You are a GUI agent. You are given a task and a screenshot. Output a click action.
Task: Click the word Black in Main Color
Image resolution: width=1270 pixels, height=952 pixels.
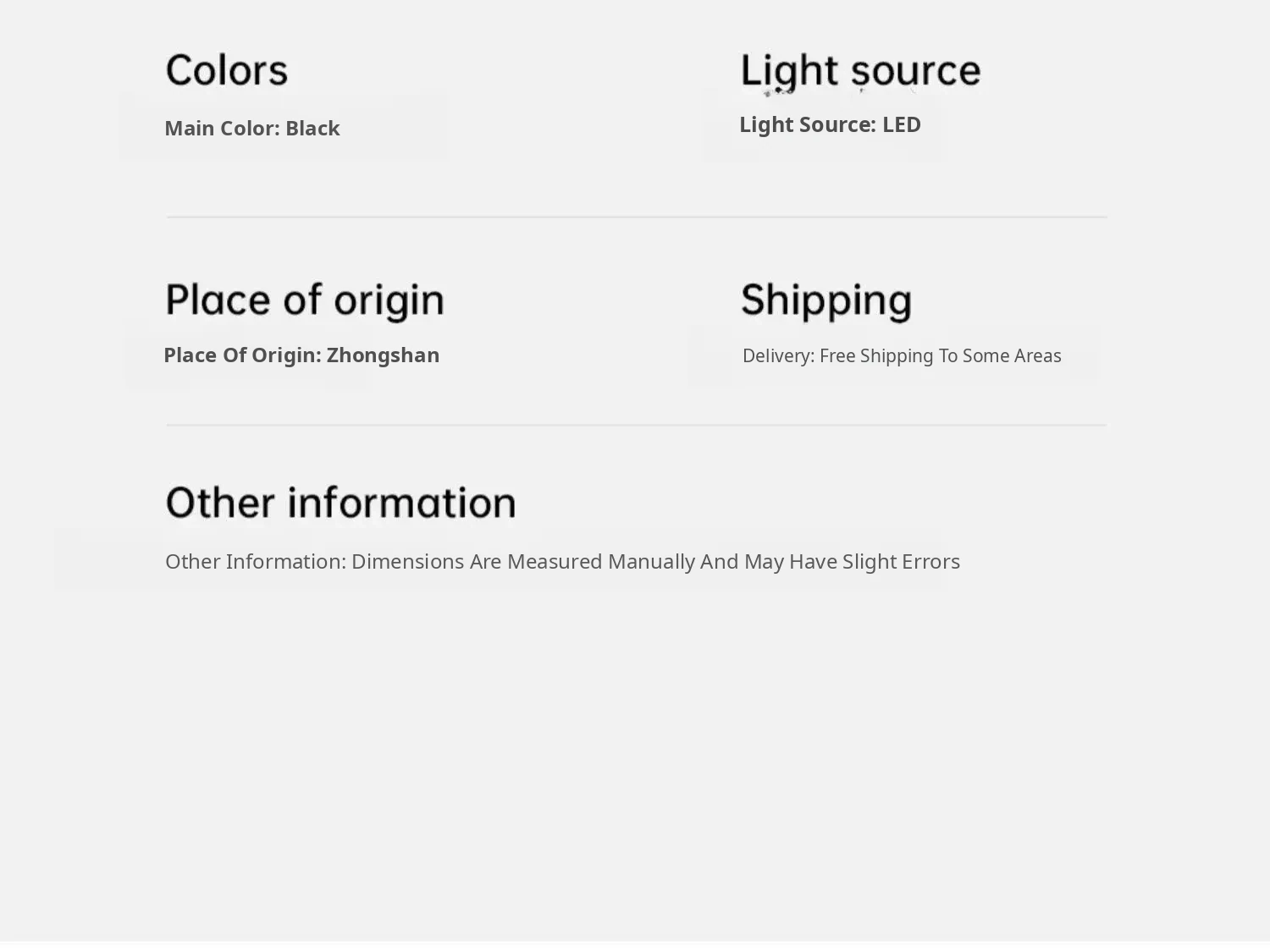point(312,129)
